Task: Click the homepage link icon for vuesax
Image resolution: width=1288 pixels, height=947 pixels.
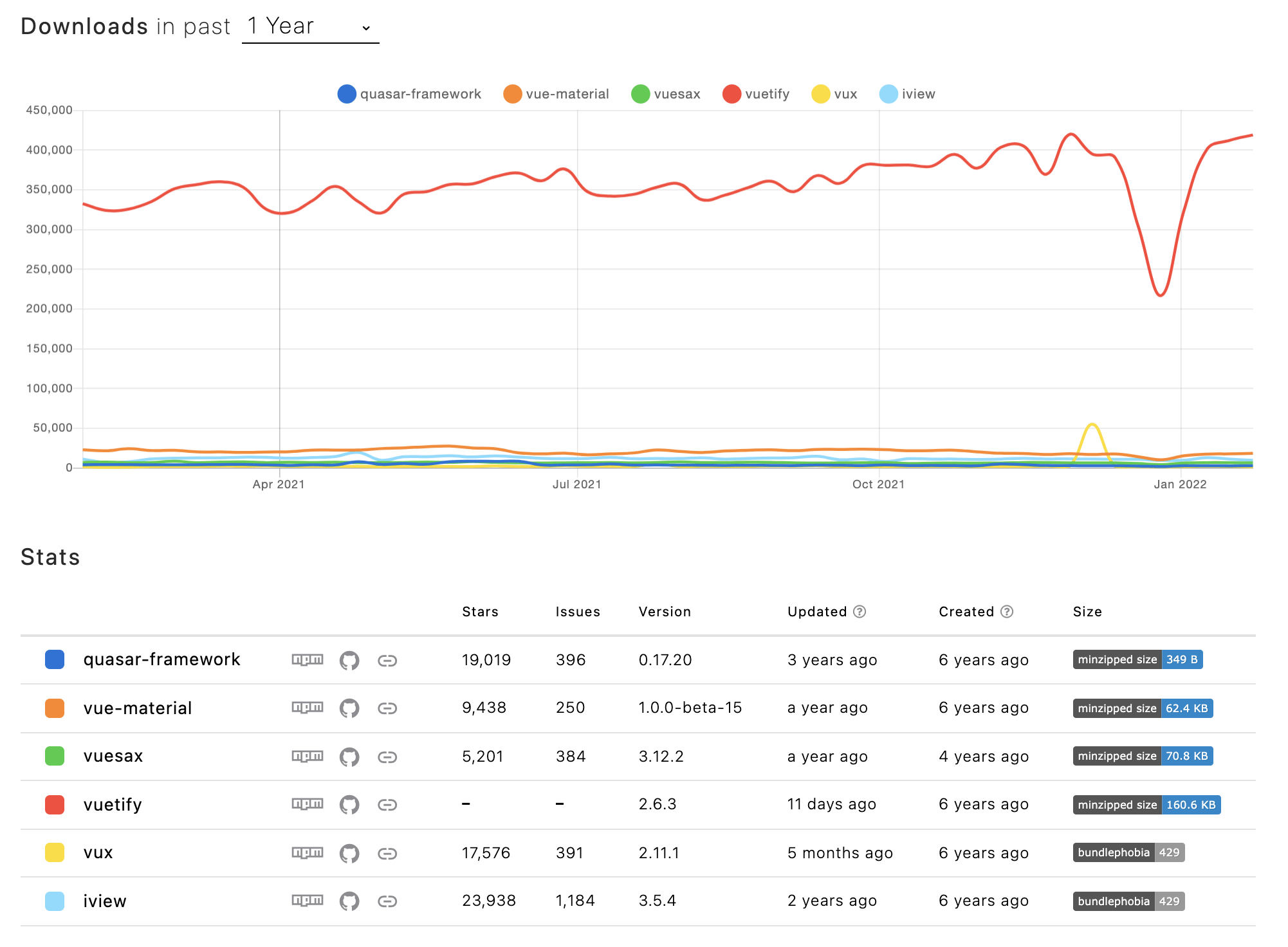Action: 387,757
